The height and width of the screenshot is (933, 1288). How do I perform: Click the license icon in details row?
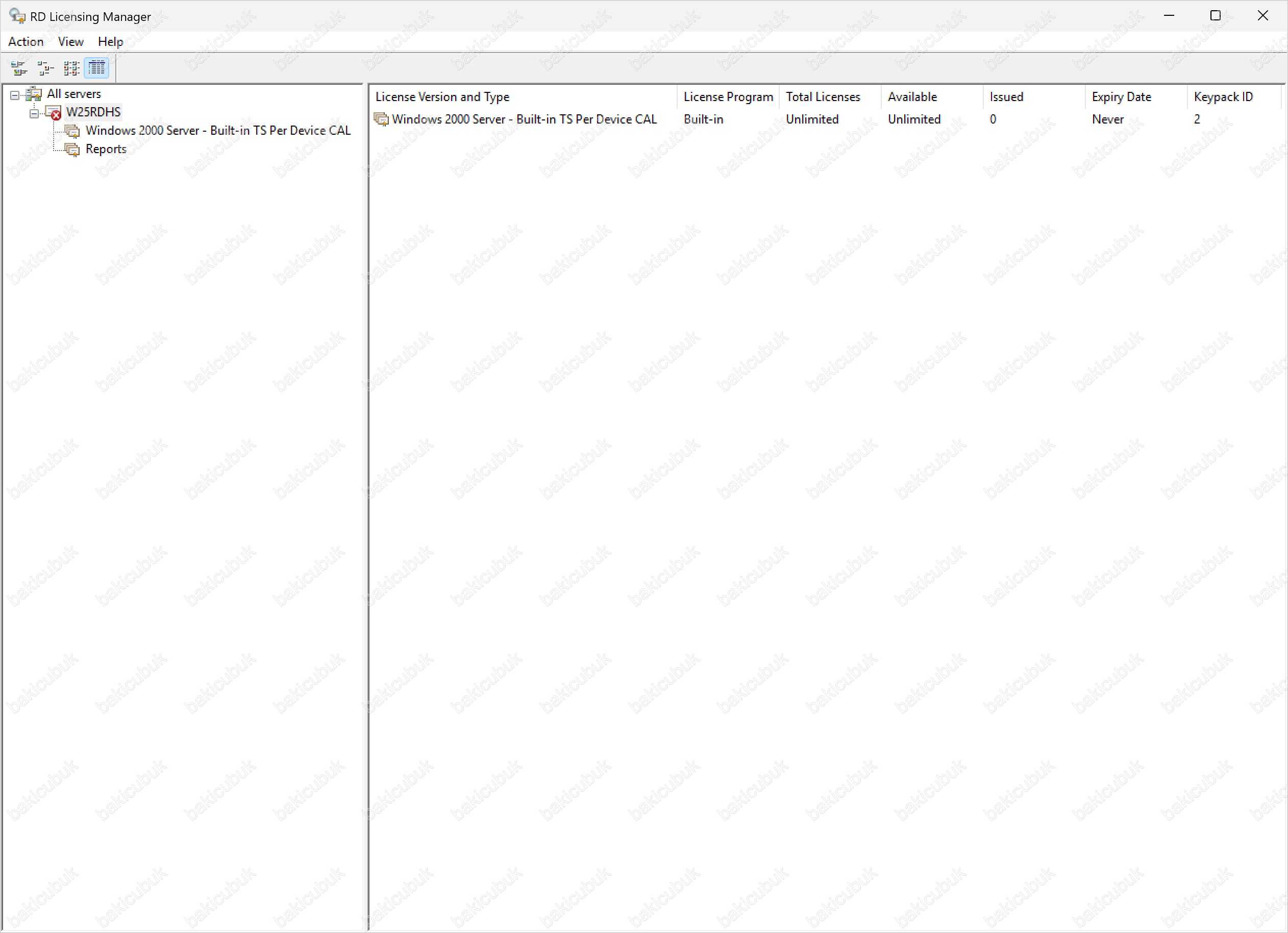click(381, 119)
